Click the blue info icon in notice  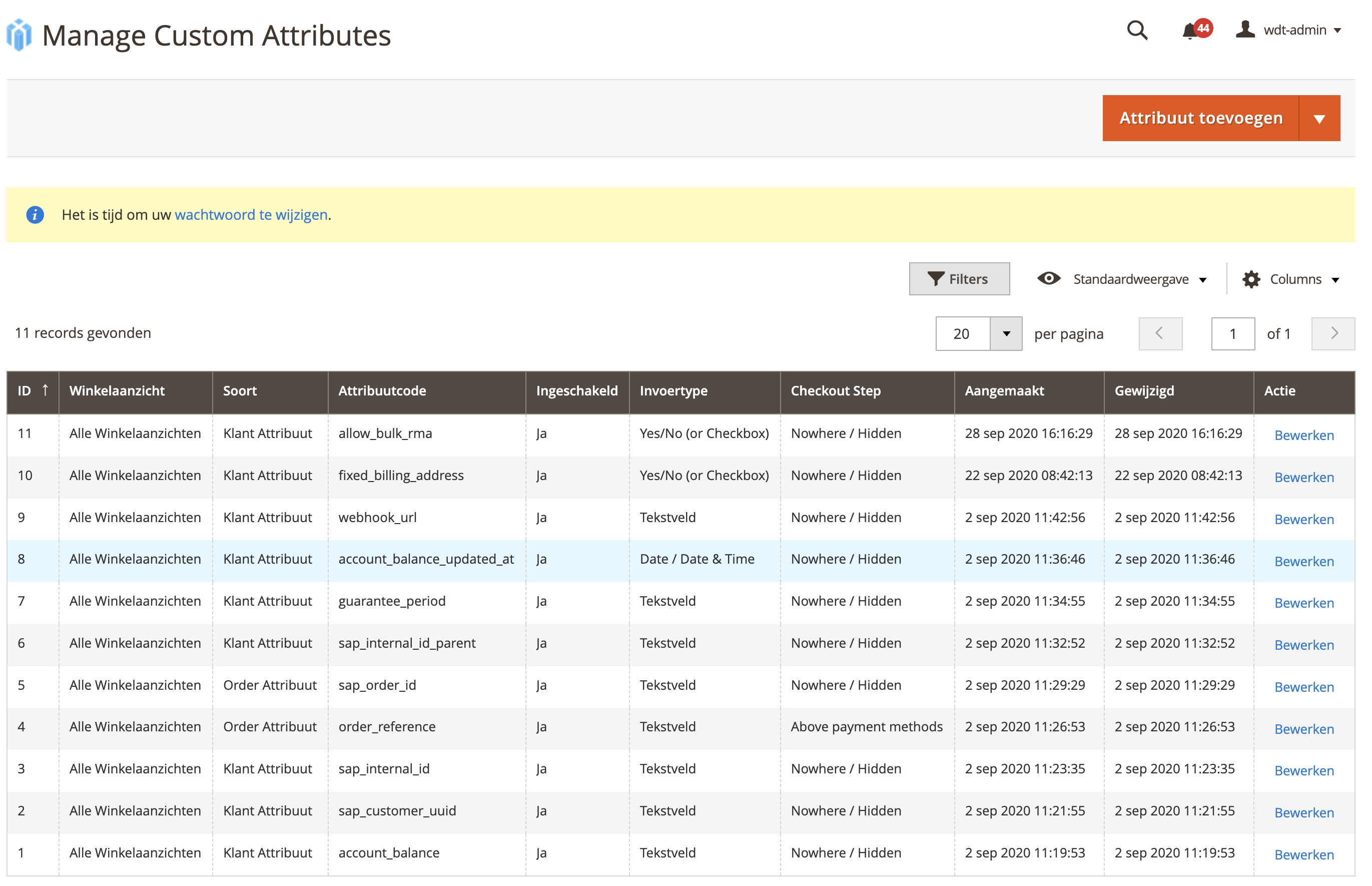pos(35,215)
